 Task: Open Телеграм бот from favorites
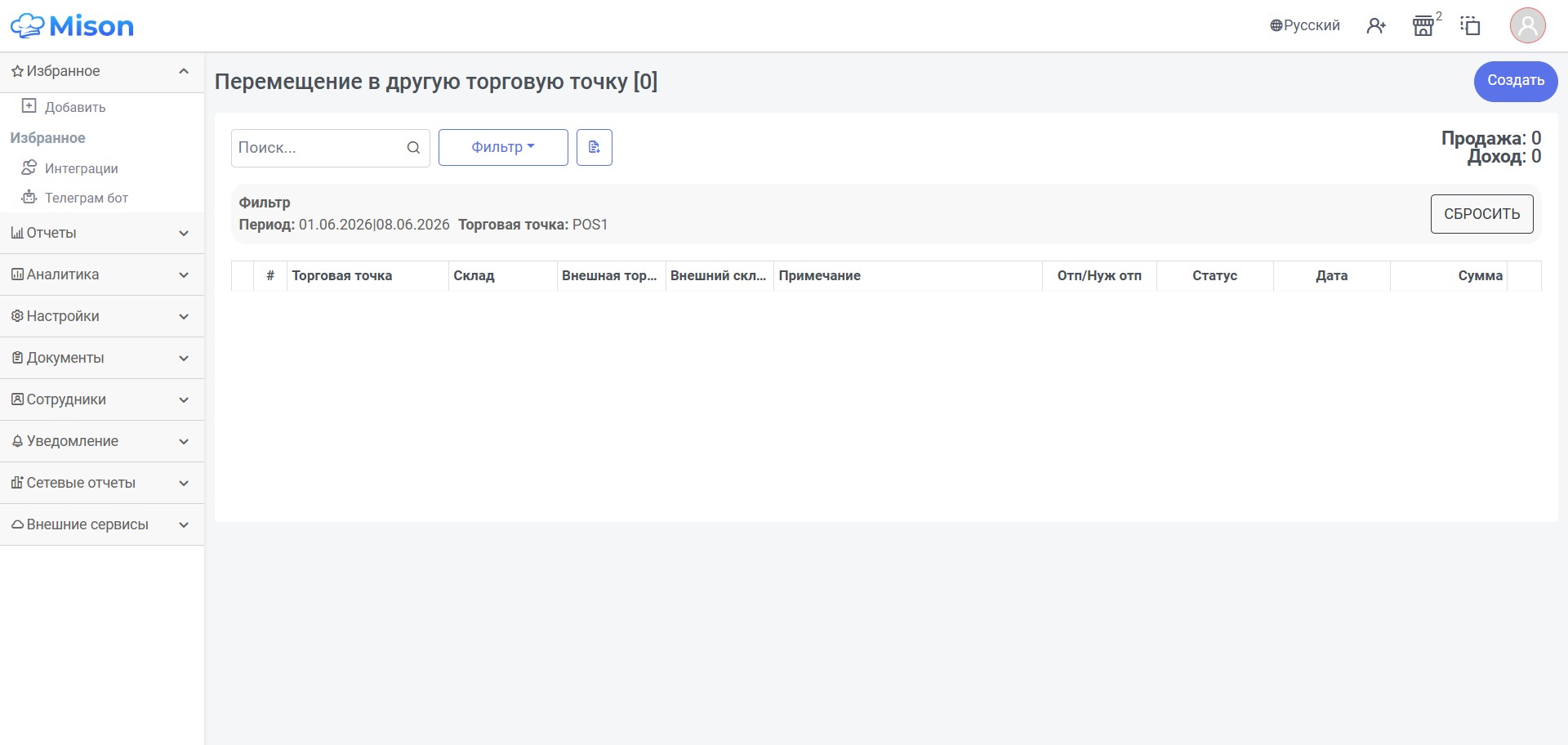tap(87, 198)
